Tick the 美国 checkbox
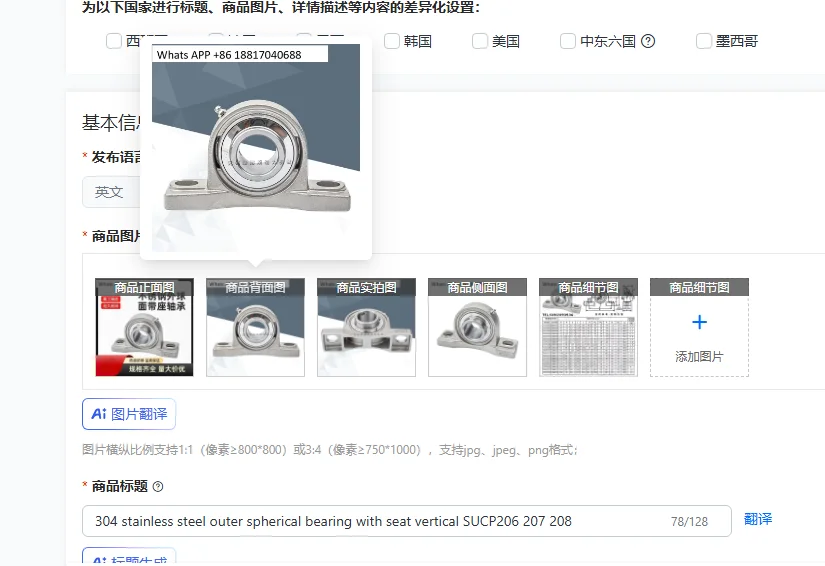825x566 pixels. pyautogui.click(x=480, y=41)
